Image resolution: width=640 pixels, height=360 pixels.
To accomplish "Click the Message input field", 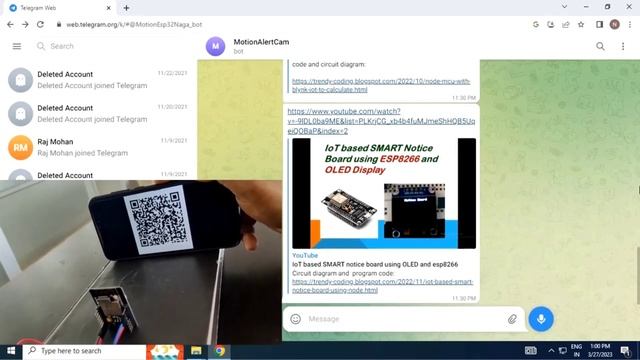I will (x=404, y=319).
